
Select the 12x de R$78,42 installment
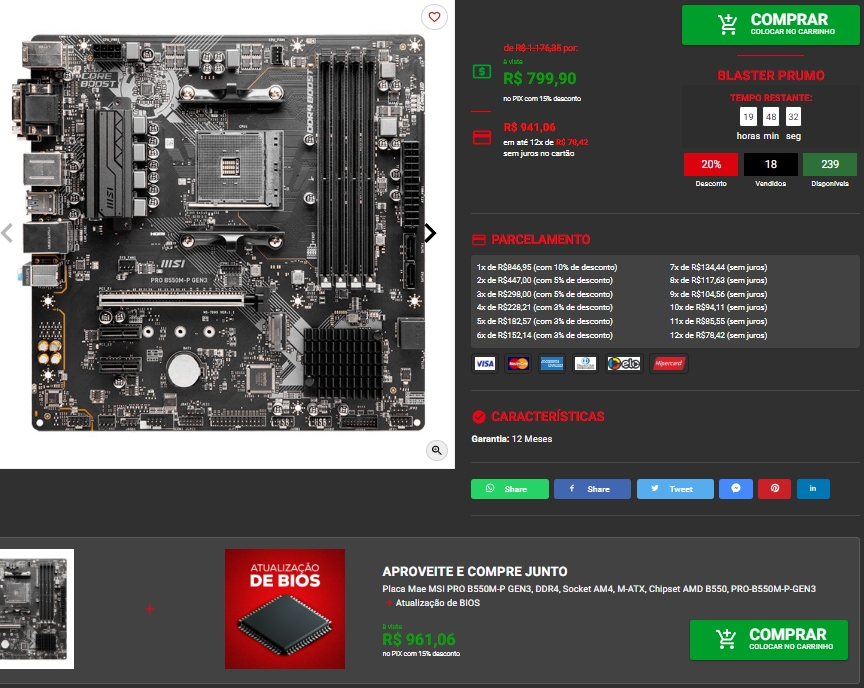tap(718, 335)
